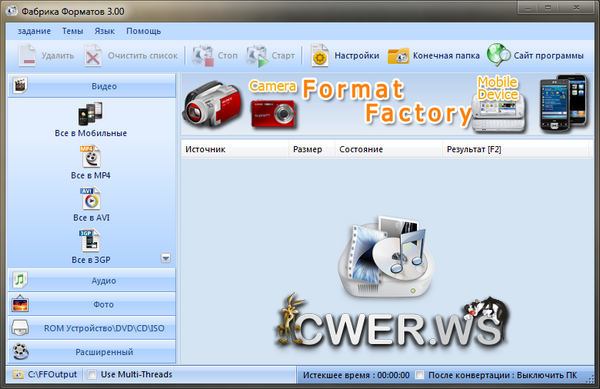
Task: Expand the ROM Устройство\DVD\CD\ISO section
Action: (x=92, y=328)
